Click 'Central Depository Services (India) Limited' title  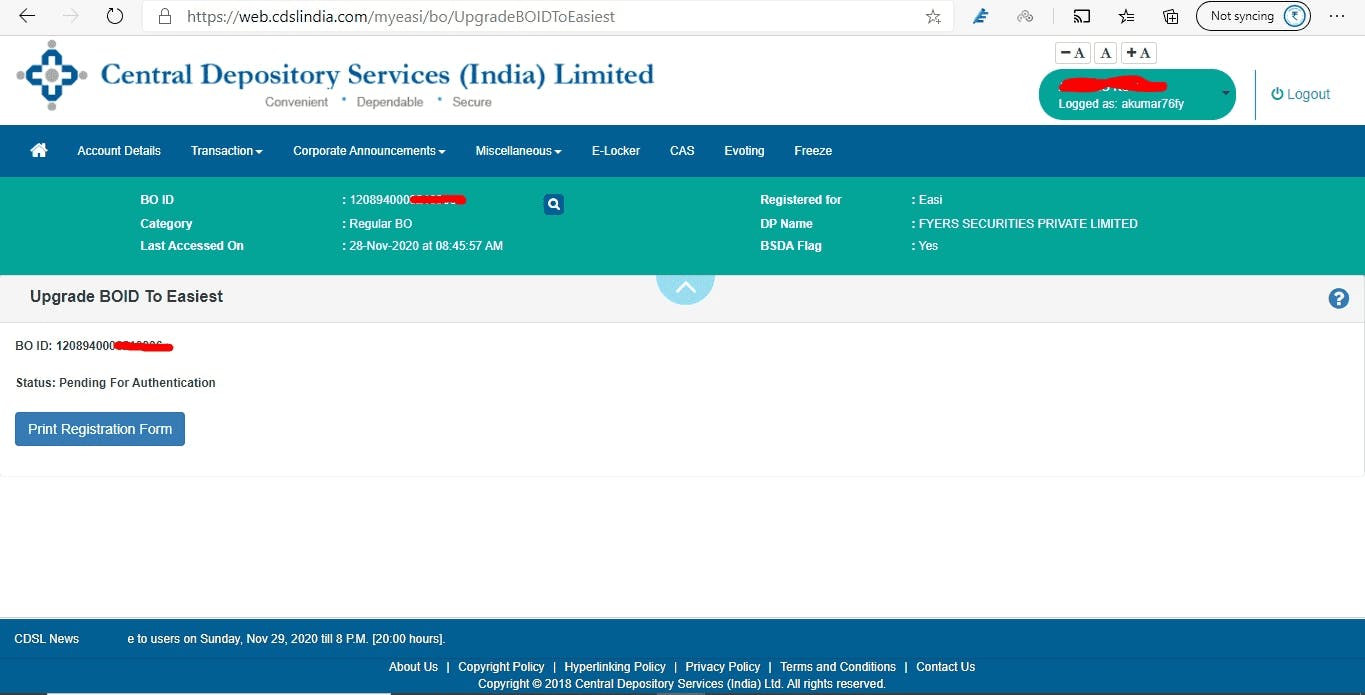[377, 74]
